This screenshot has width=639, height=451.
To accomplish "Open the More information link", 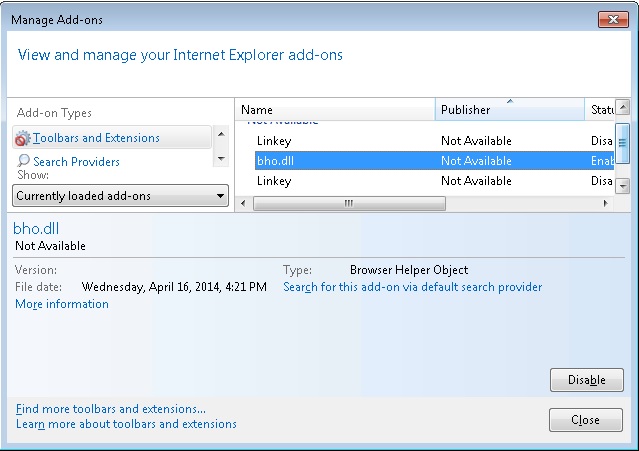I will [62, 304].
